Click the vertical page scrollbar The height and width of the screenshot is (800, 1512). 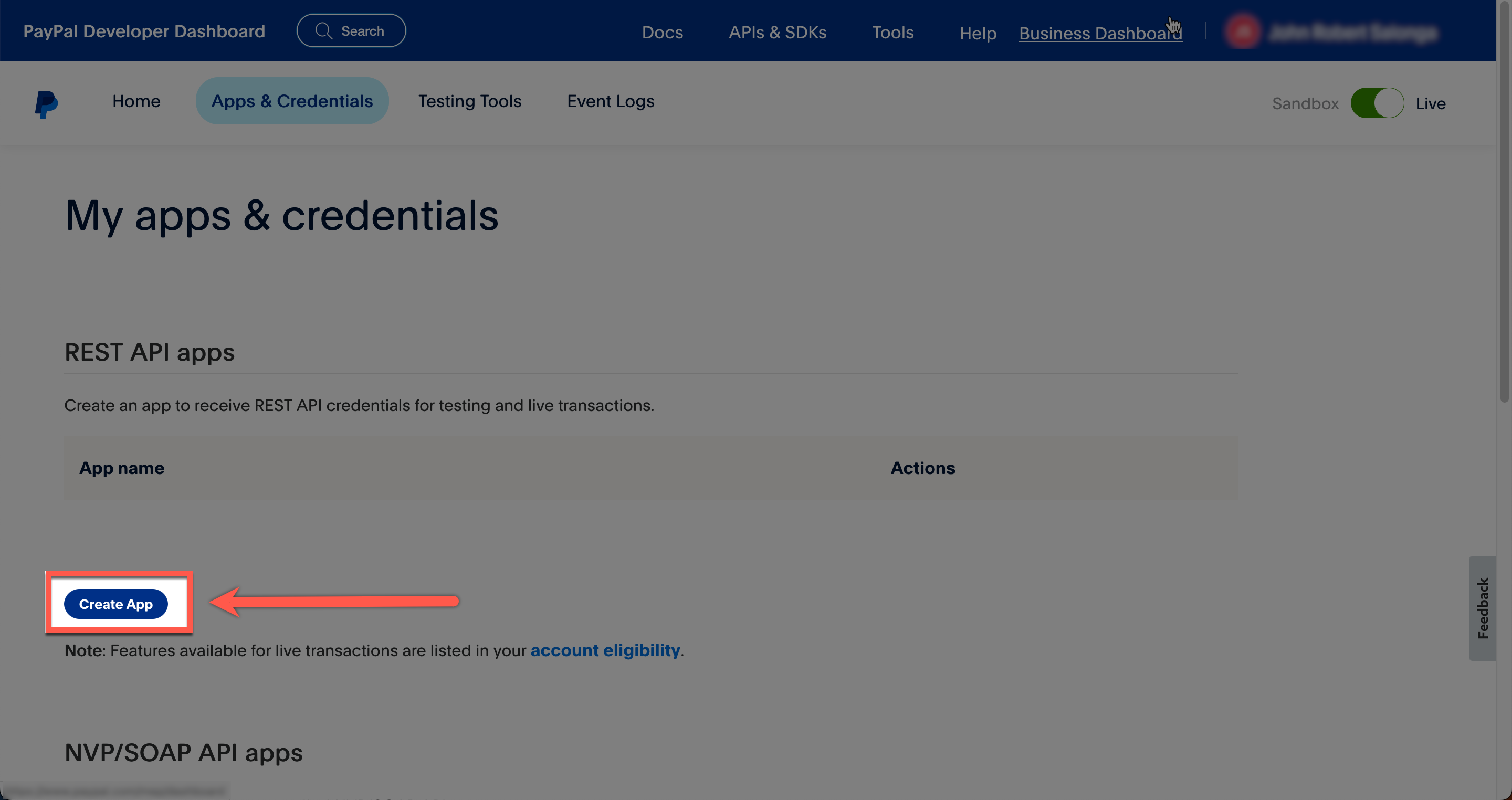tap(1504, 203)
